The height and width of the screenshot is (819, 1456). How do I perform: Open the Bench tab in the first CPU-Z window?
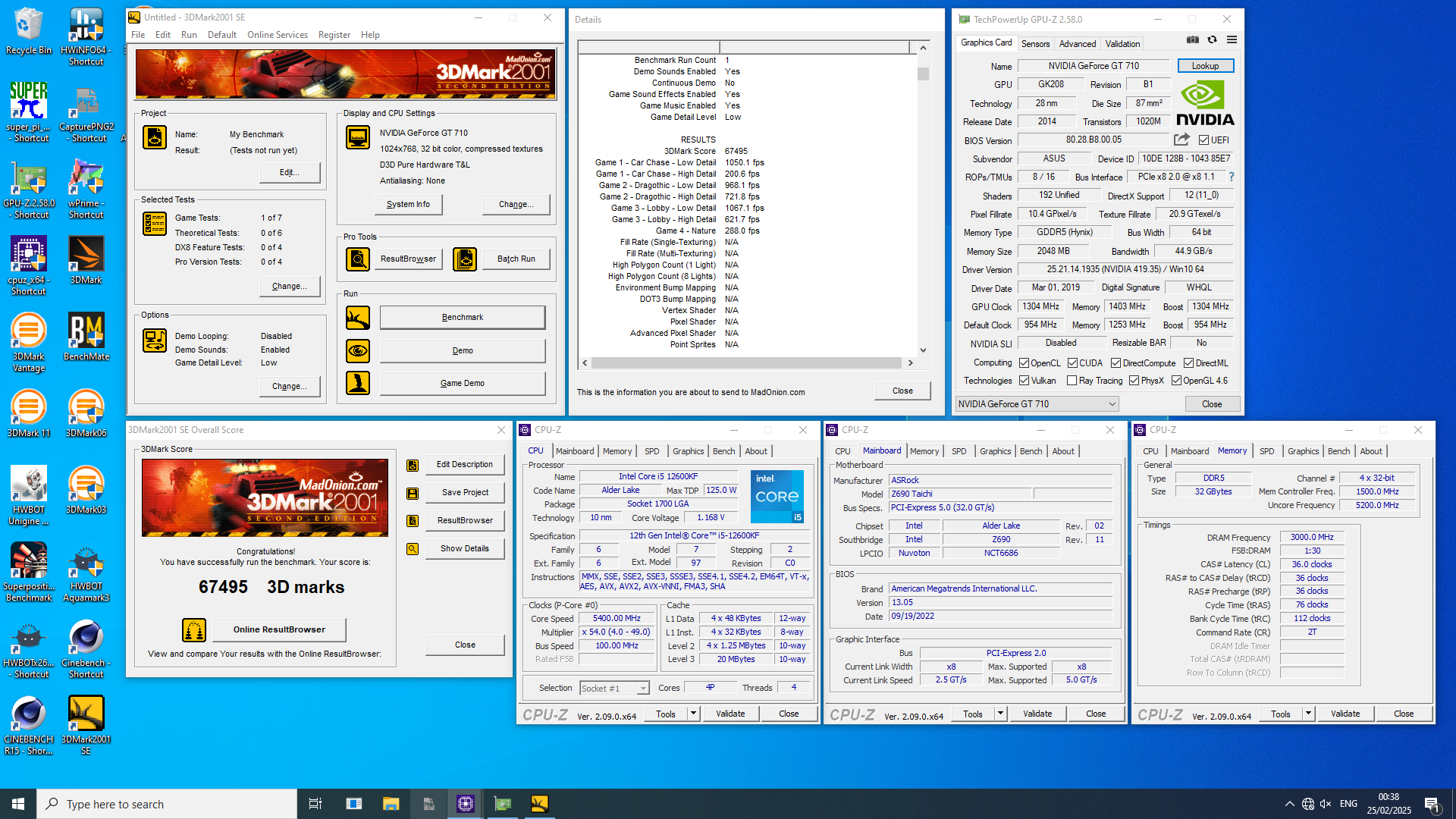point(723,451)
